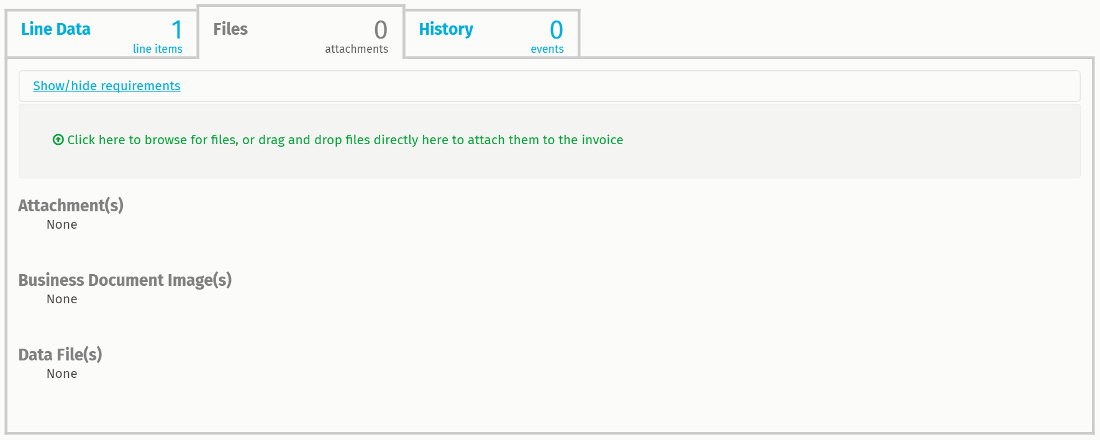Image resolution: width=1100 pixels, height=440 pixels.
Task: Toggle the Show/hide requirements link
Action: [107, 86]
